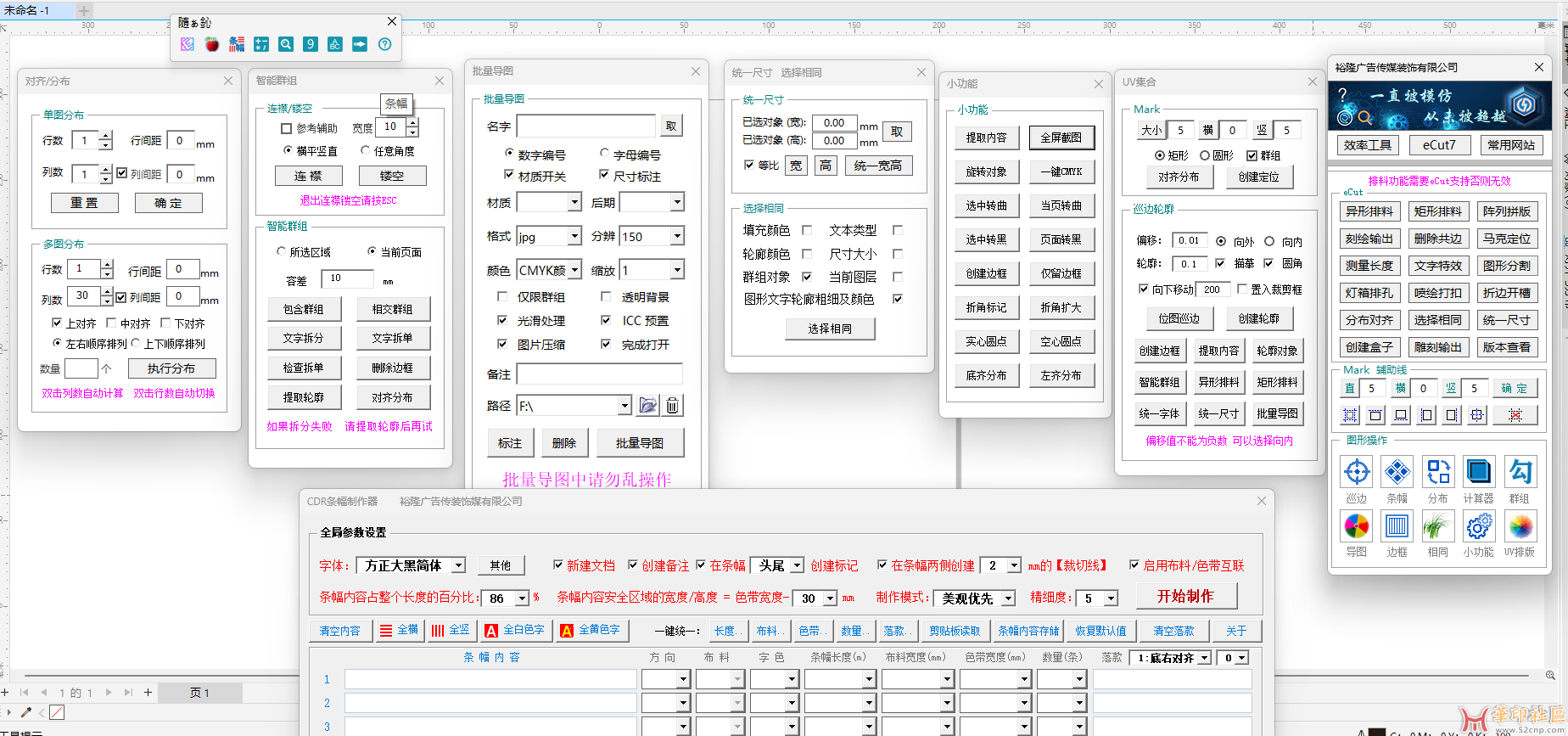
Task: Select the 任意角度 radio button
Action: pyautogui.click(x=366, y=150)
